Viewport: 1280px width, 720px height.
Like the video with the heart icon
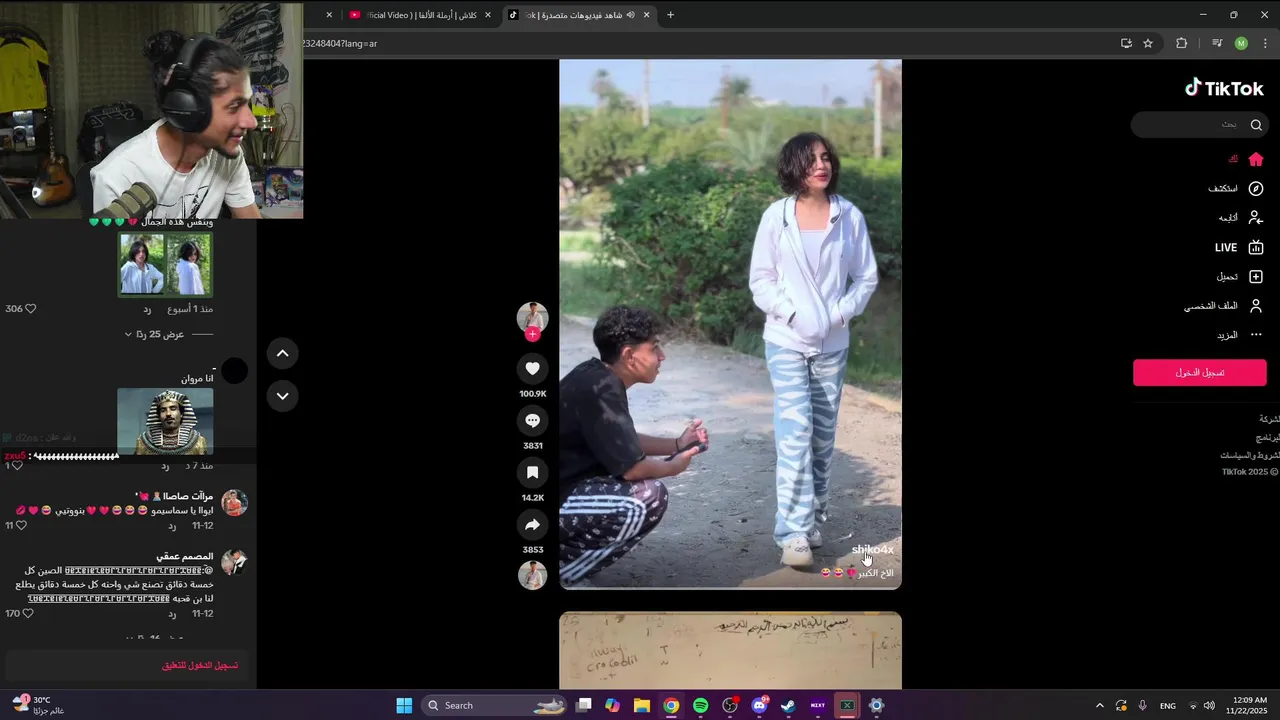tap(532, 368)
